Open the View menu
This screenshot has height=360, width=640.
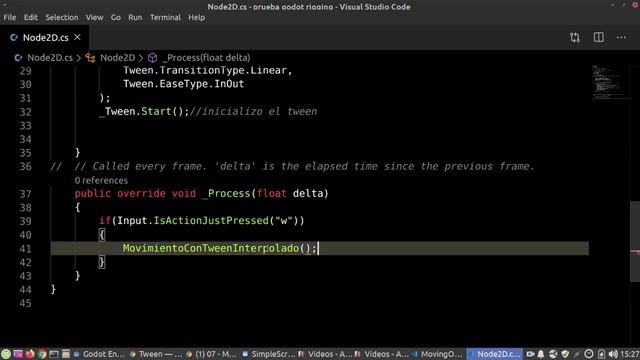tap(94, 18)
